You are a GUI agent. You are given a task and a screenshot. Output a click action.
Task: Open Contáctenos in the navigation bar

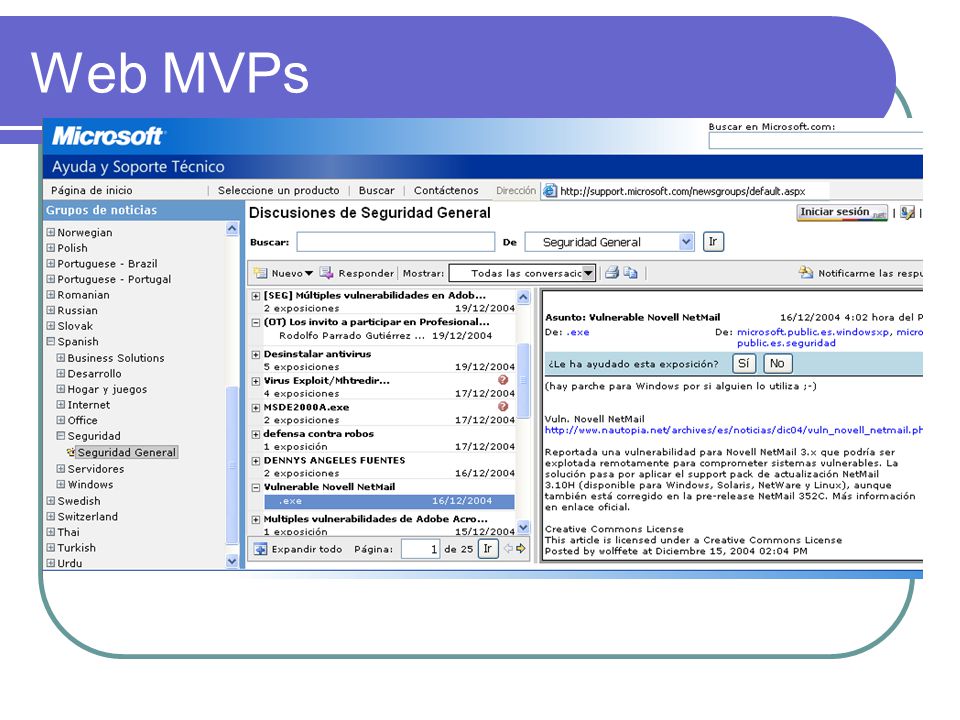coord(446,190)
